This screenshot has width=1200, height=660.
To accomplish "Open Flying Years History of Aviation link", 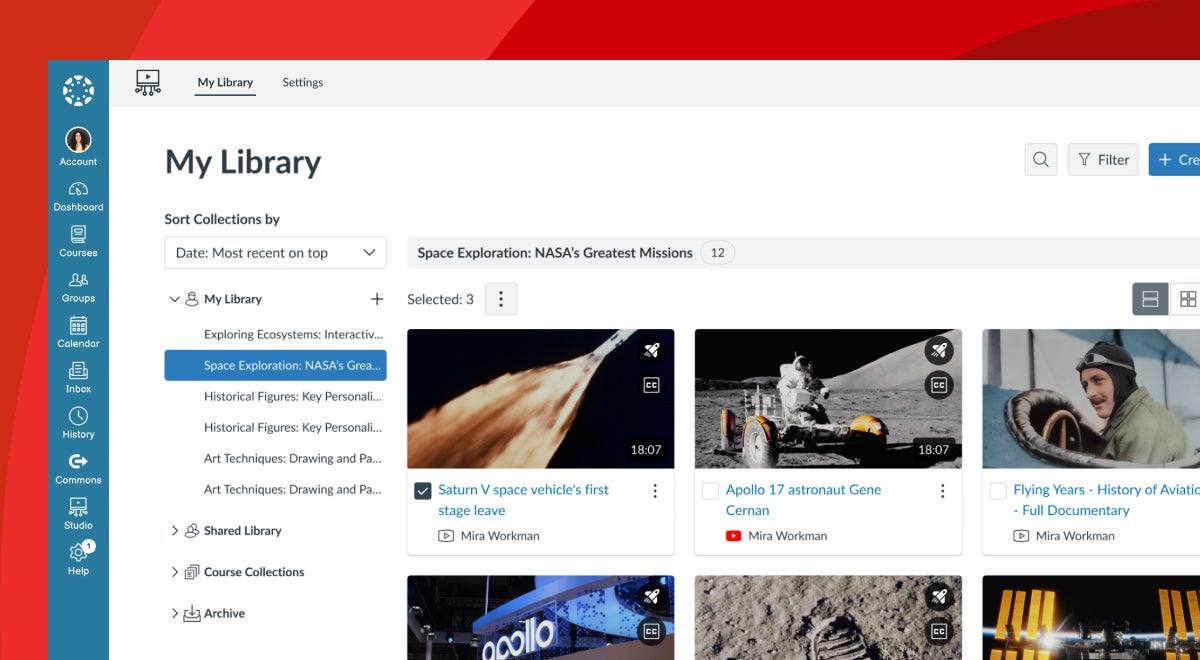I will [x=1106, y=500].
